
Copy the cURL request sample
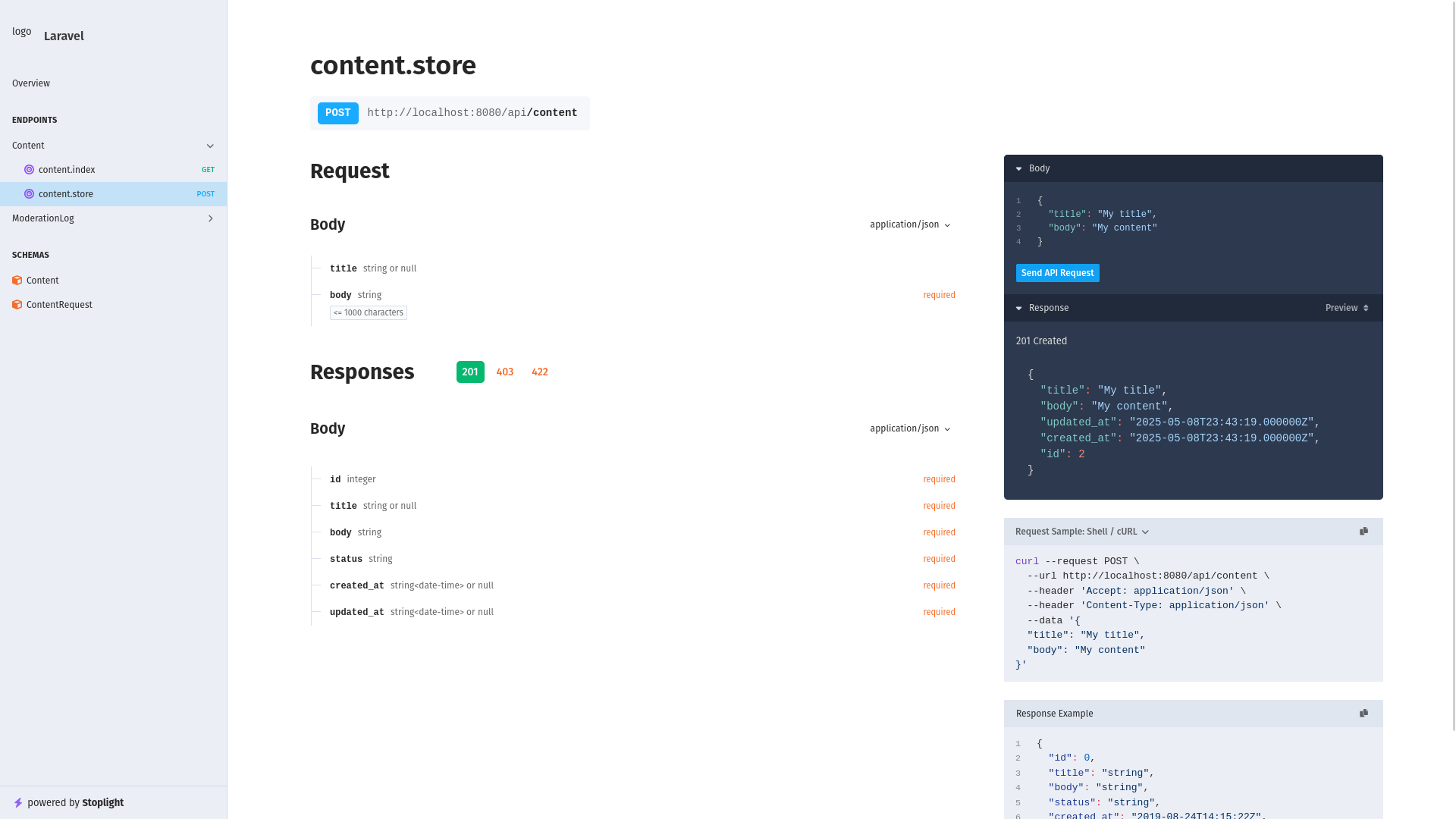tap(1363, 532)
